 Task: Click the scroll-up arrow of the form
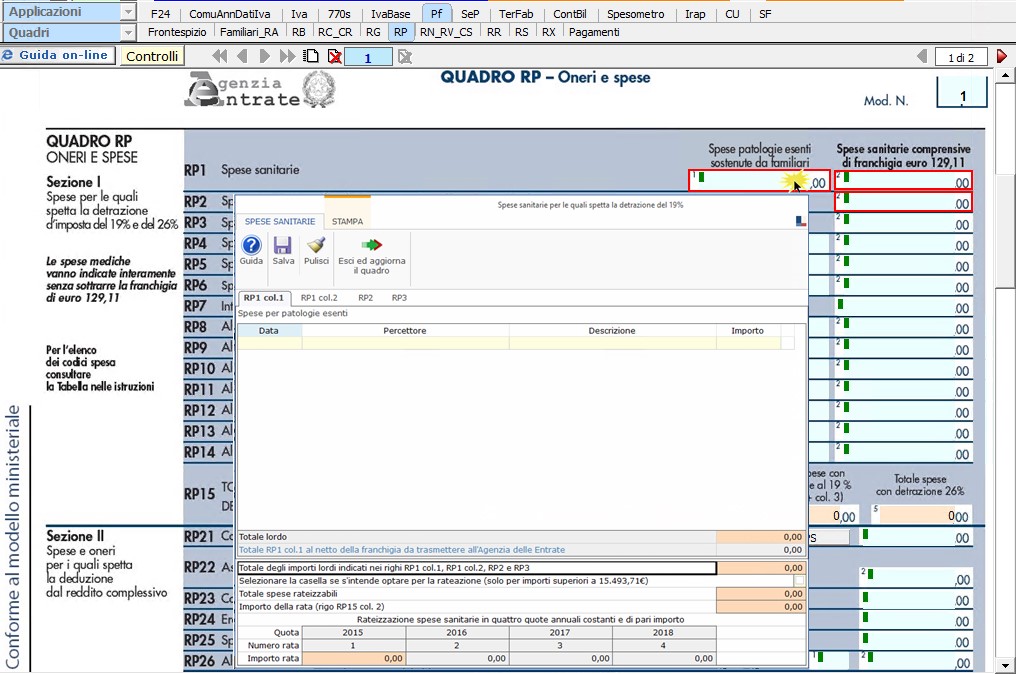pos(1005,75)
